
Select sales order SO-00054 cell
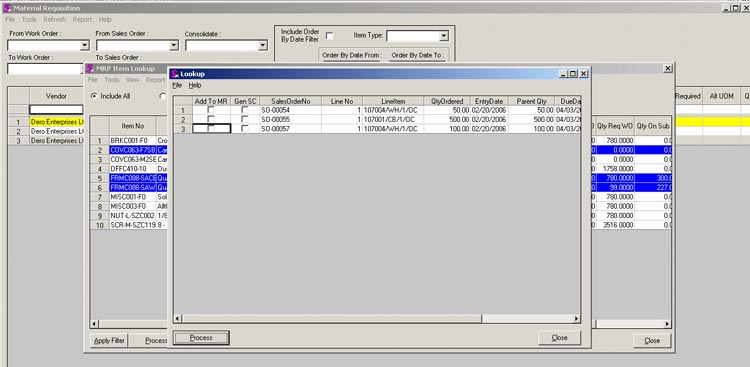[290, 111]
